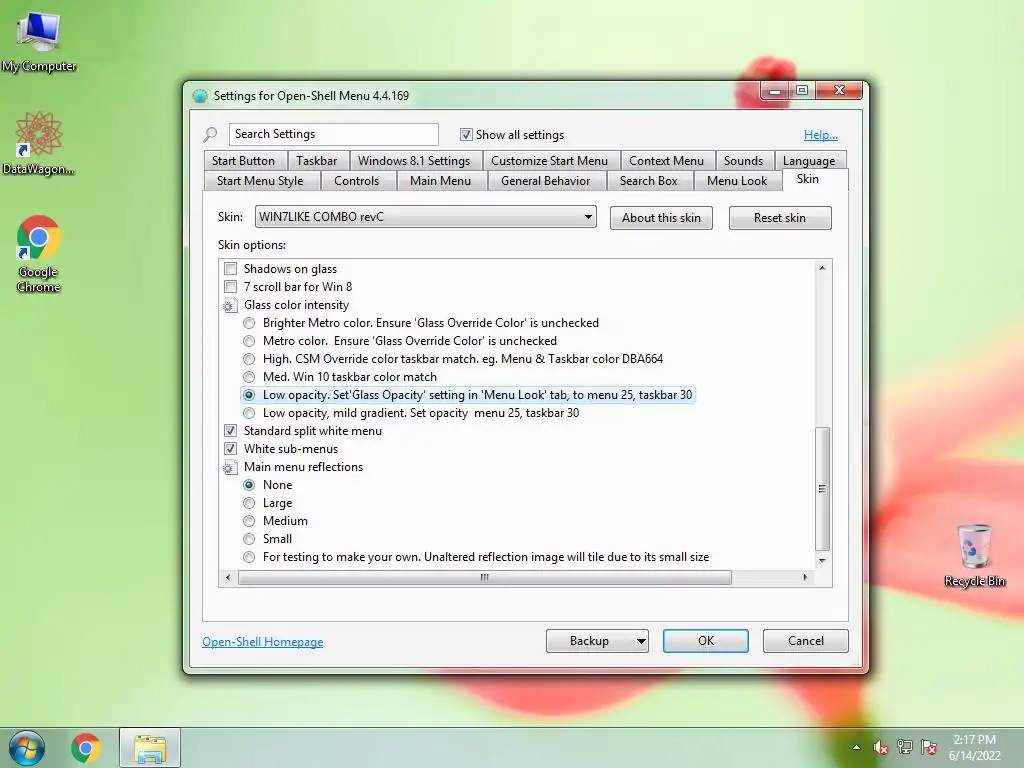Open Windows Explorer taskbar button
The width and height of the screenshot is (1024, 768).
tap(150, 748)
